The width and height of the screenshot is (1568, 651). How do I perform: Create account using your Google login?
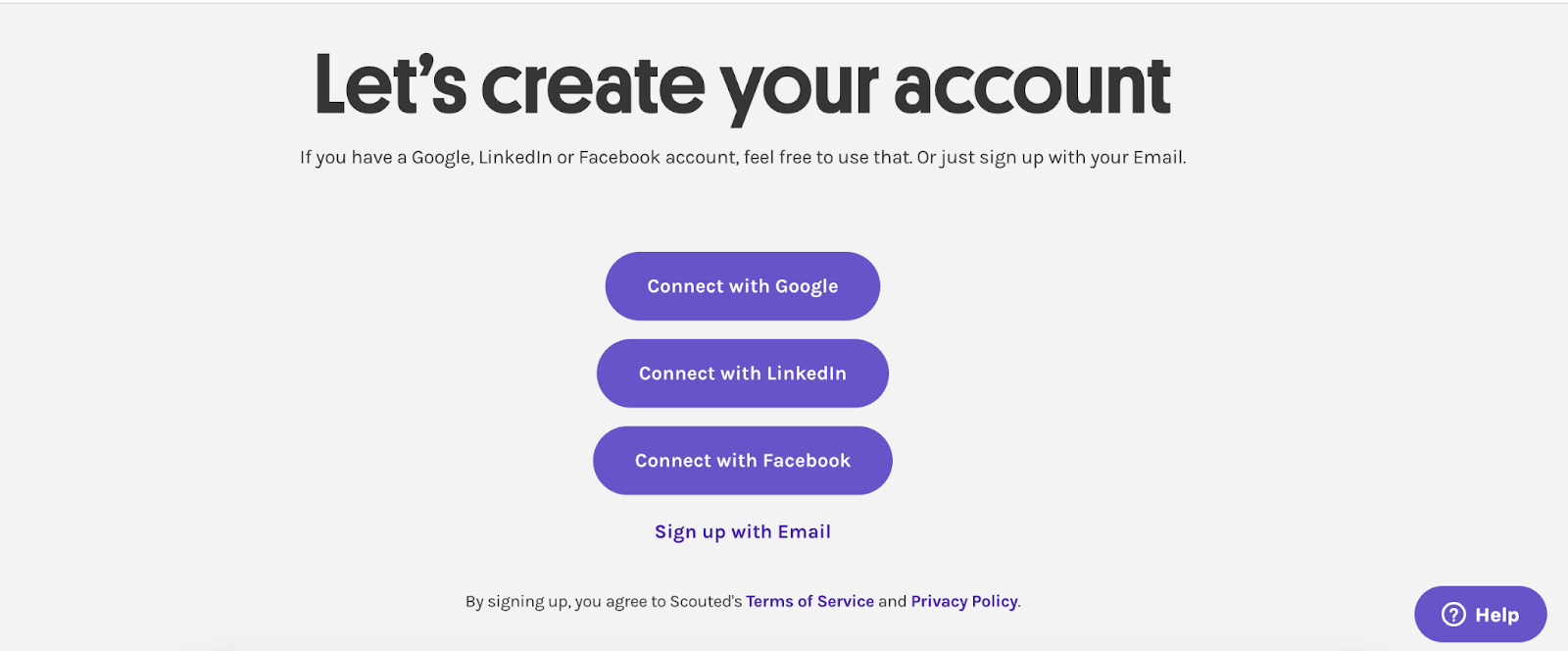click(742, 286)
